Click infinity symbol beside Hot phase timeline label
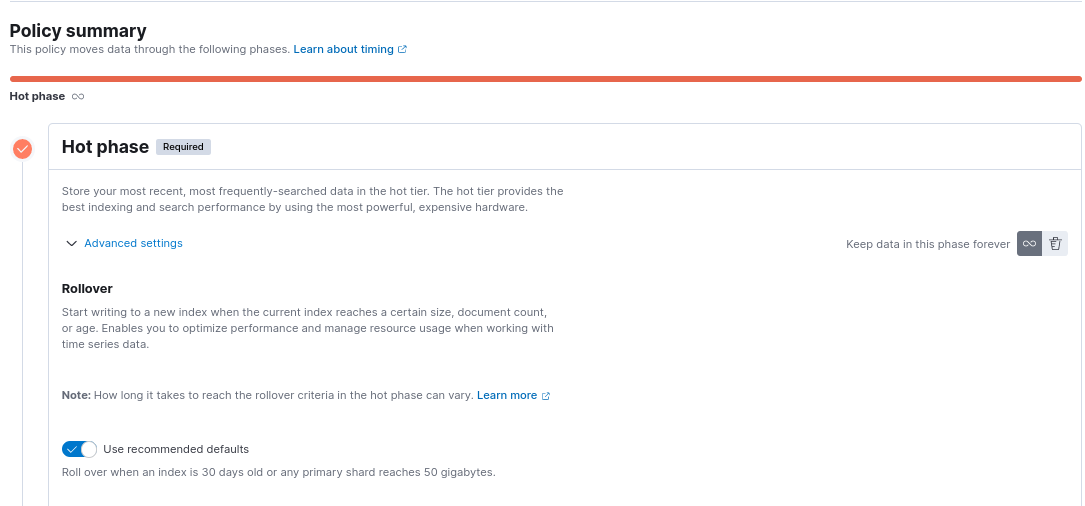The image size is (1085, 506). pyautogui.click(x=78, y=97)
